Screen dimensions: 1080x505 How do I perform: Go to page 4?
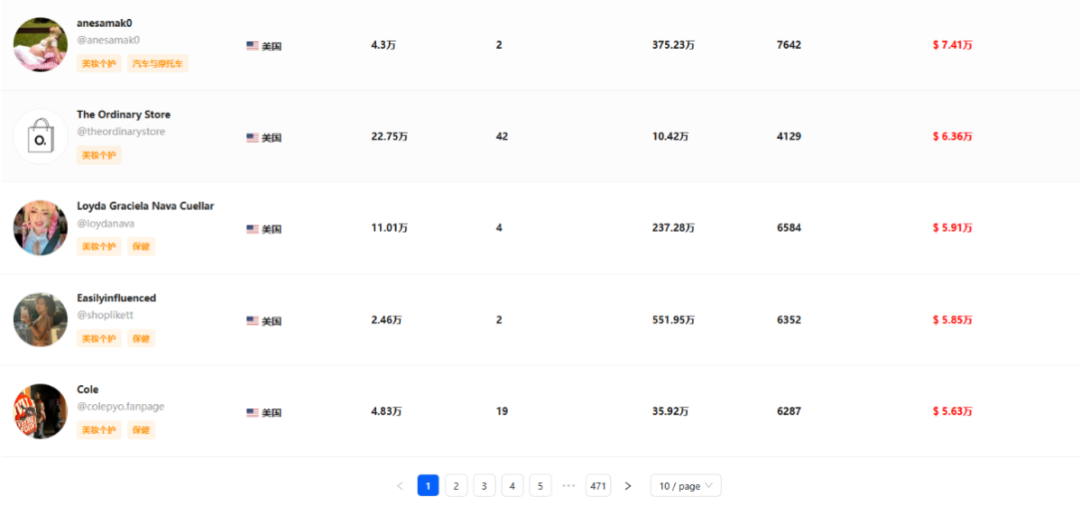point(512,486)
